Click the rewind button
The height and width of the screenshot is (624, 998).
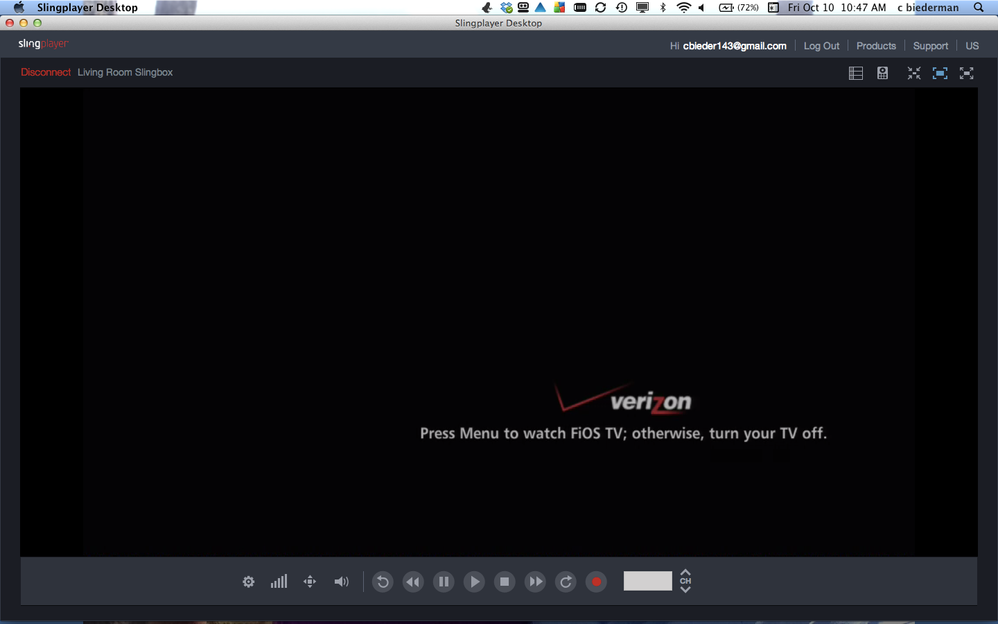tap(413, 581)
